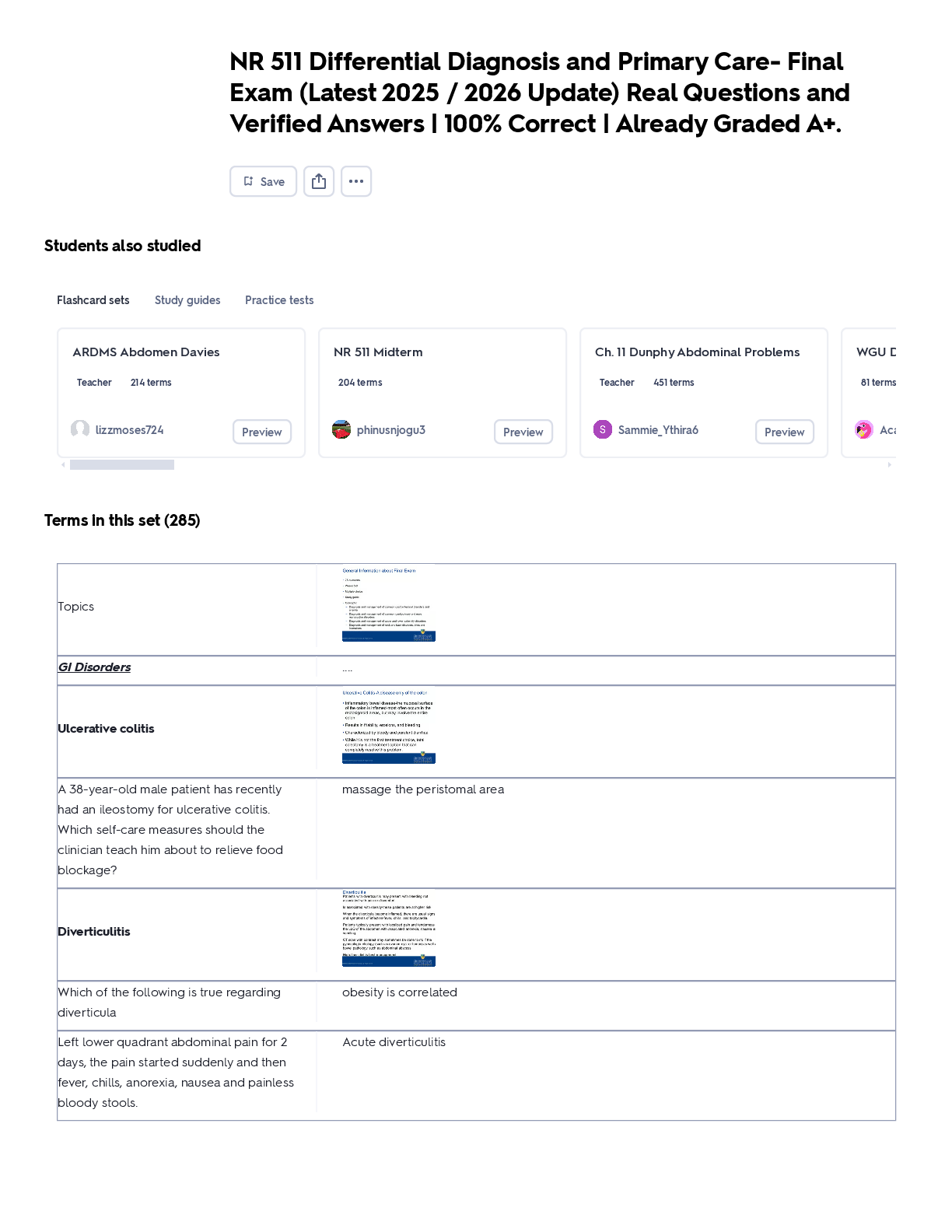The image size is (952, 1232).
Task: Open the NR 511 Midterm set
Action: 378,352
